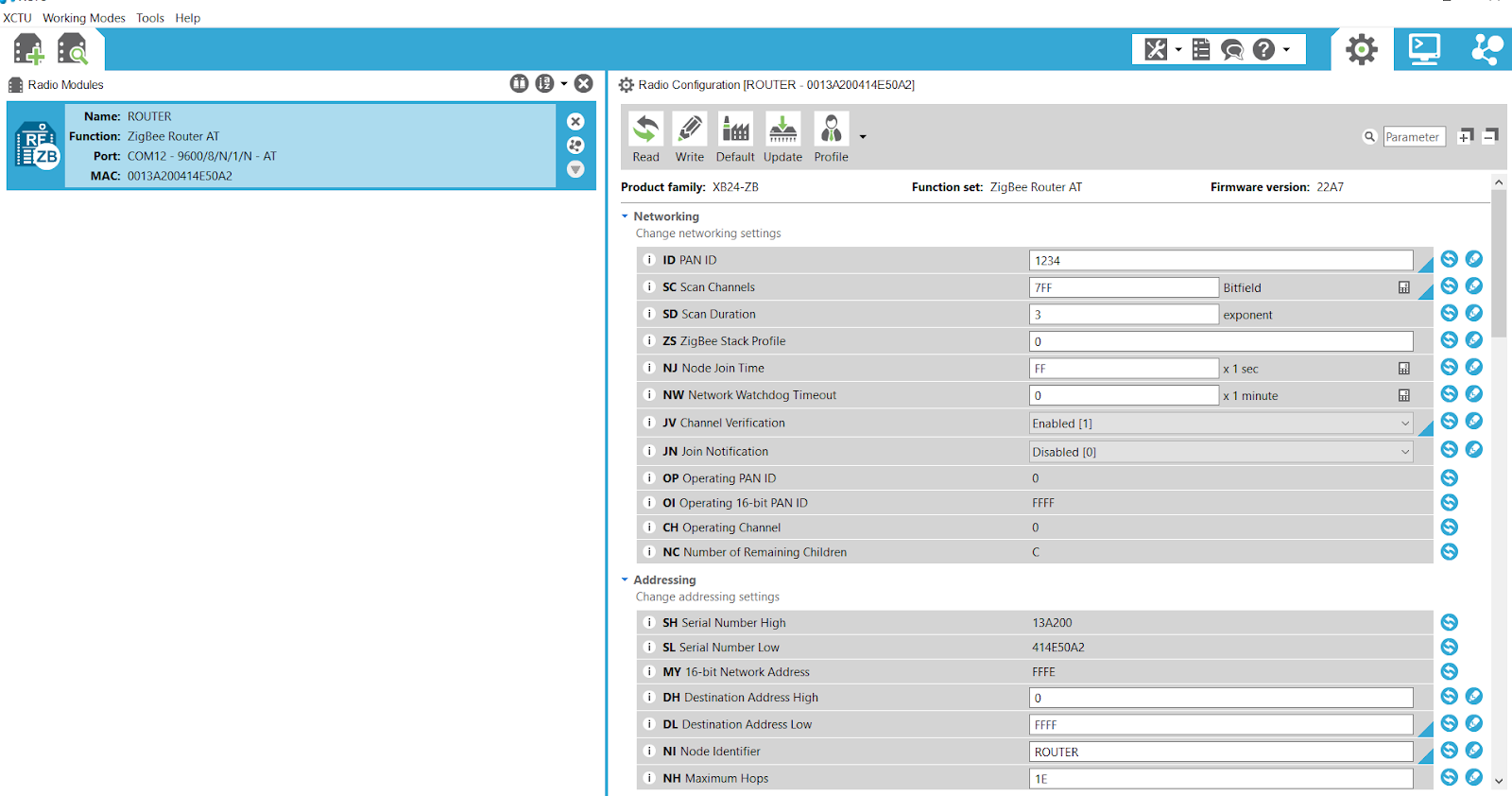Expand the ROUTER module details arrow

click(576, 169)
